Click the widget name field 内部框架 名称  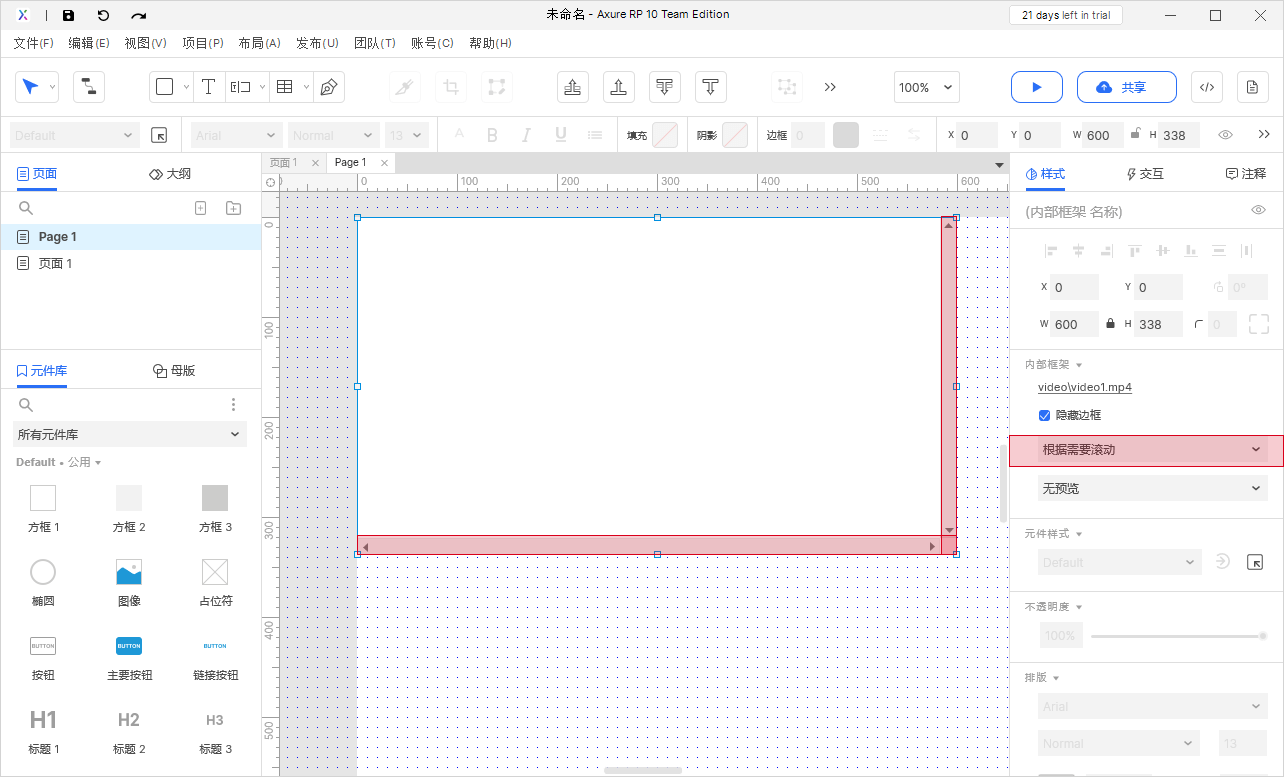click(x=1132, y=212)
